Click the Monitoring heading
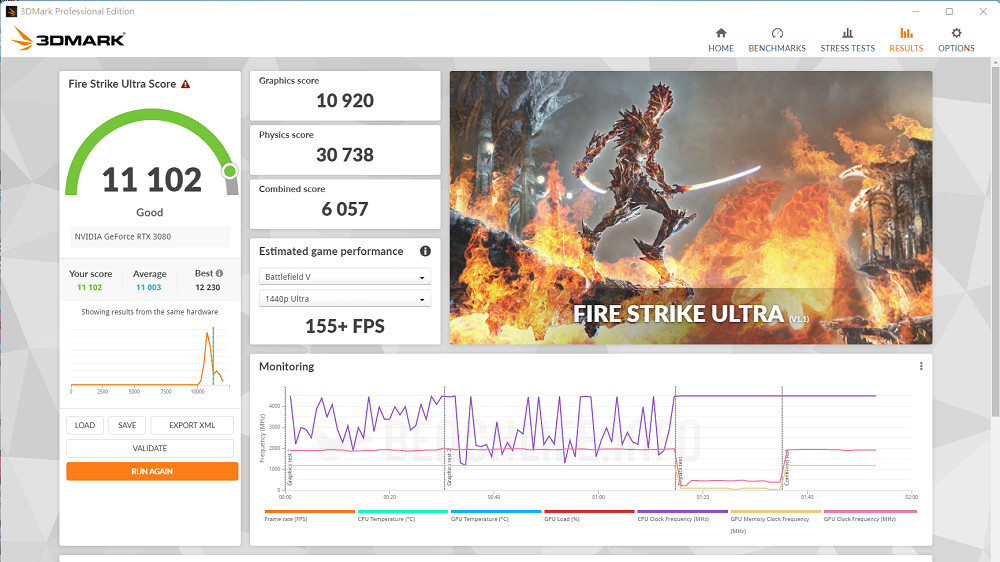This screenshot has width=1000, height=562. (286, 367)
